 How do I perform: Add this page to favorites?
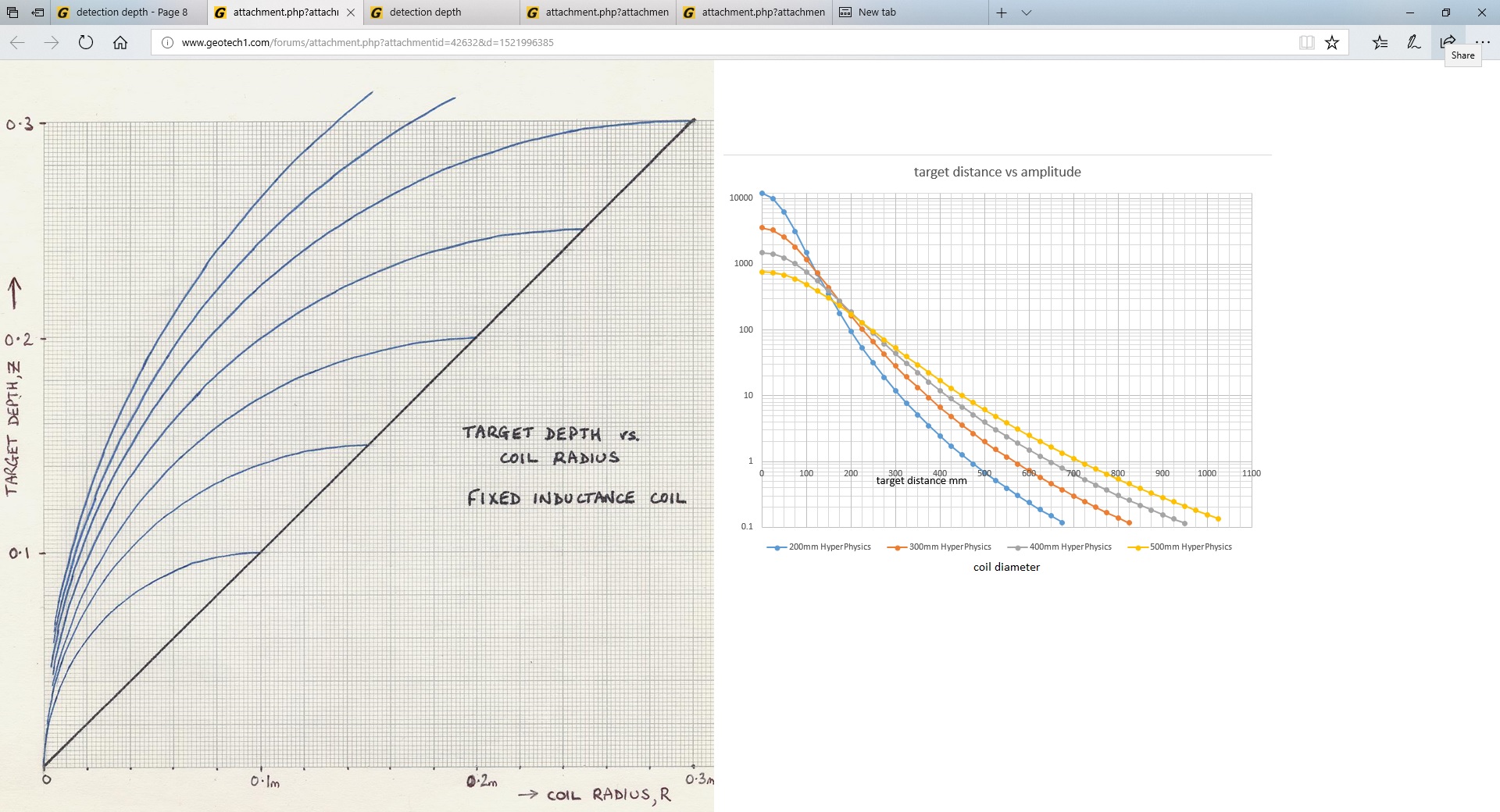1332,43
